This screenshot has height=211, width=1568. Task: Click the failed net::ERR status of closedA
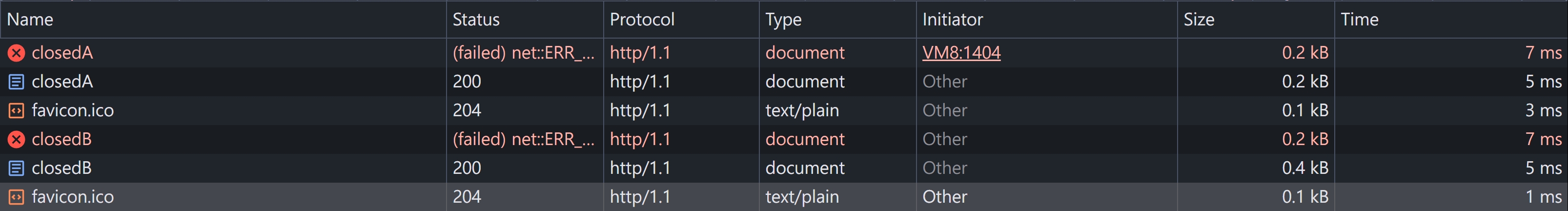pos(524,53)
